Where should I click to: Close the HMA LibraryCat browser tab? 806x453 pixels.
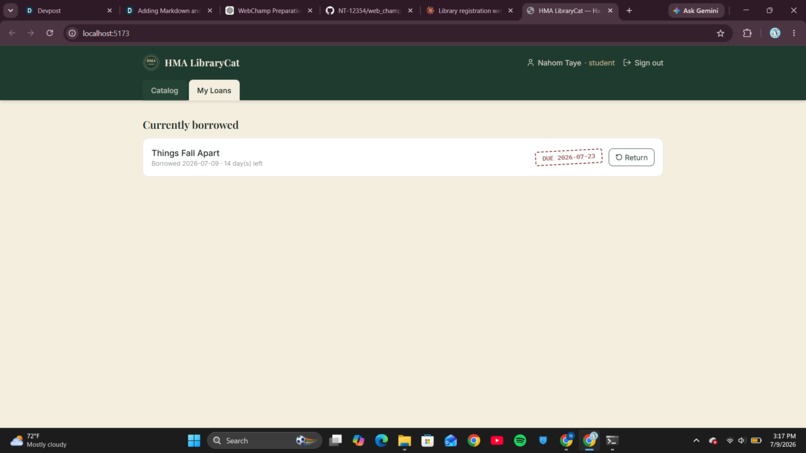click(610, 10)
